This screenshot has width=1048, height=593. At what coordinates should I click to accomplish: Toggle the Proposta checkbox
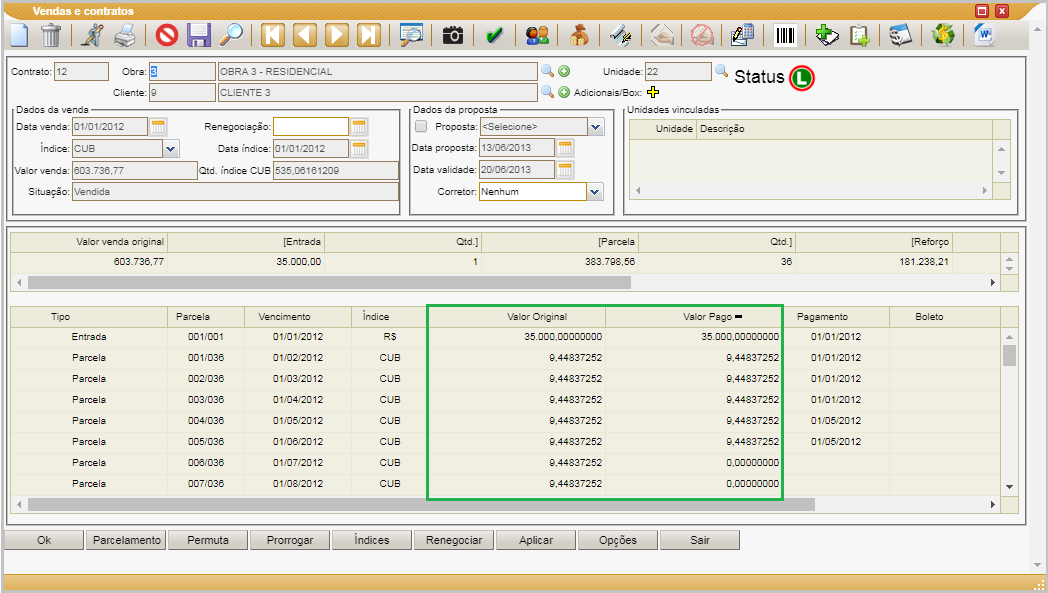[421, 126]
